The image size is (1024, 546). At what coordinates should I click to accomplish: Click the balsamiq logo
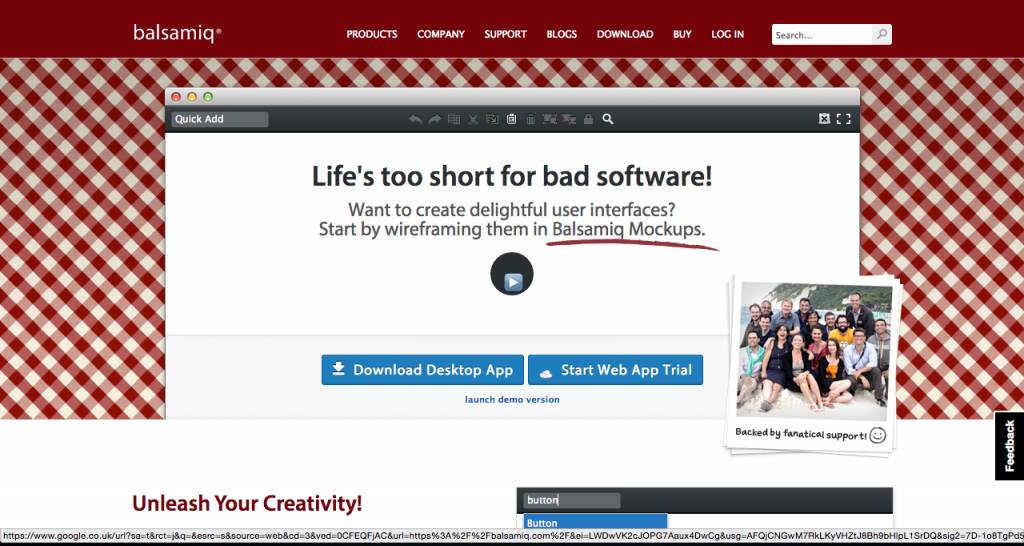(177, 33)
